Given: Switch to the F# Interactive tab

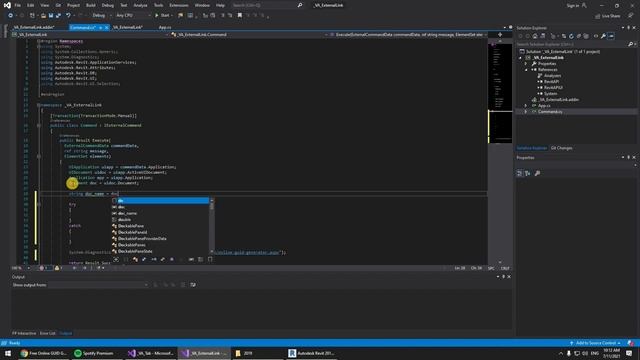Looking at the screenshot, I should pyautogui.click(x=24, y=333).
